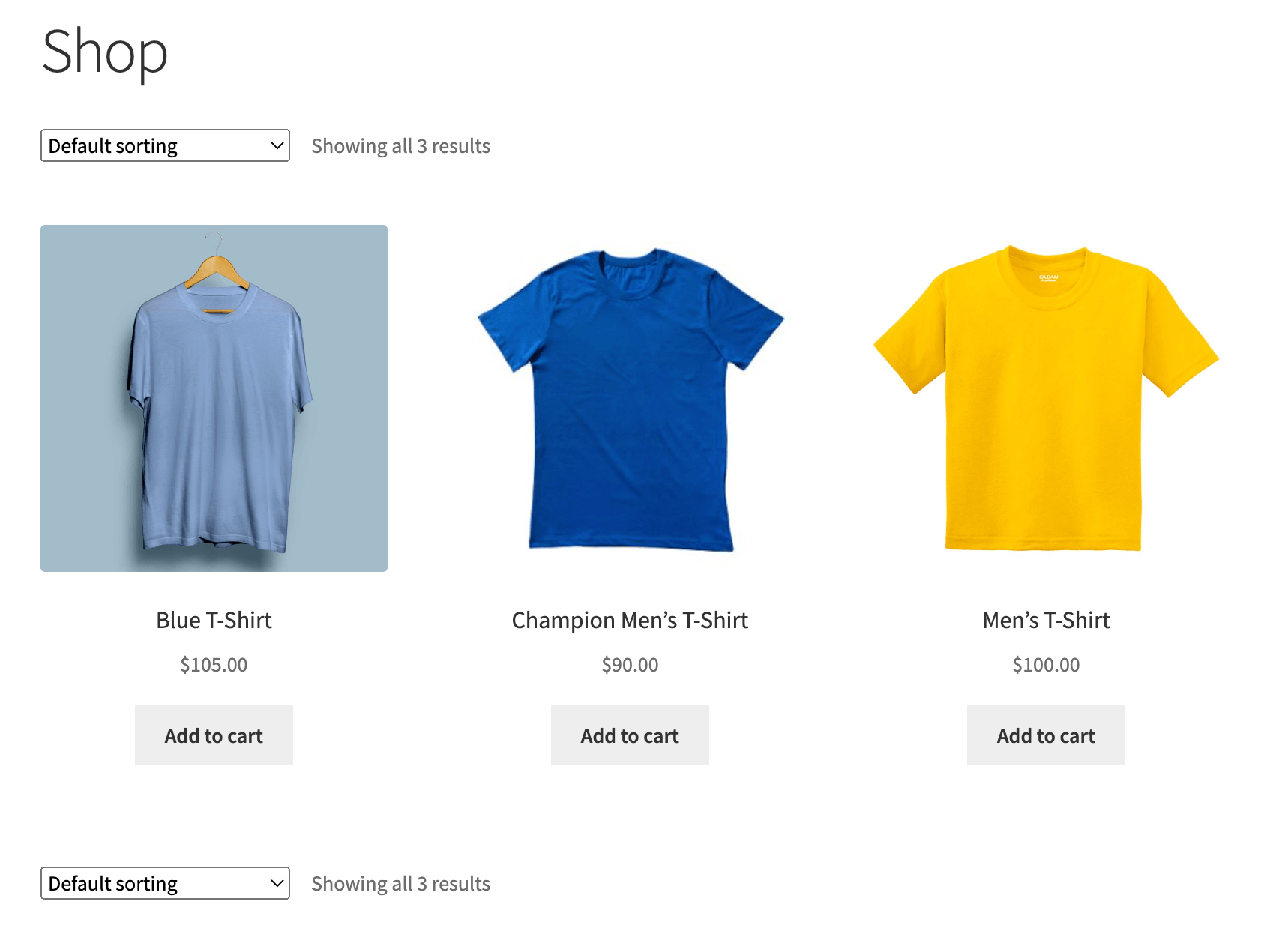This screenshot has width=1264, height=952.
Task: Add the Champion Men's T-Shirt to cart
Action: coord(629,735)
